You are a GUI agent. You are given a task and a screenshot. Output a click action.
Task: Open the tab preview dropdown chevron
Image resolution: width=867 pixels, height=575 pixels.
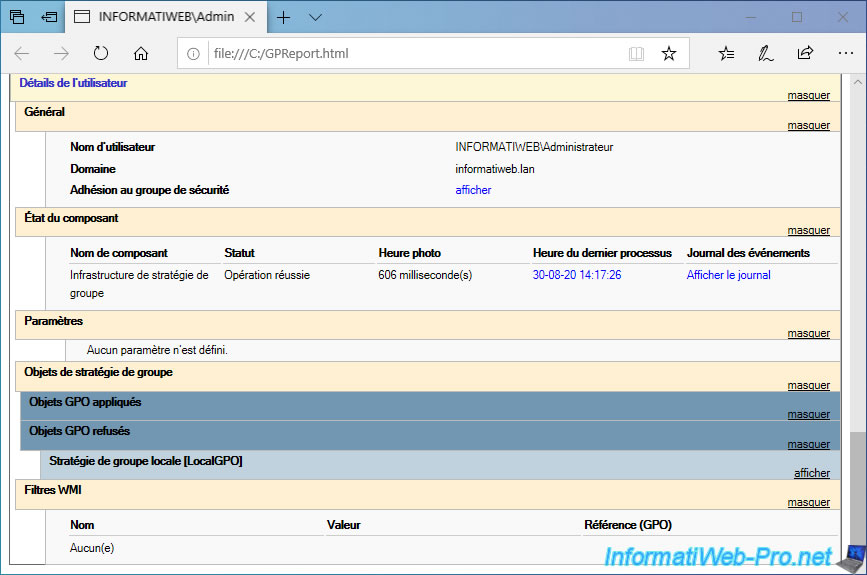(315, 17)
